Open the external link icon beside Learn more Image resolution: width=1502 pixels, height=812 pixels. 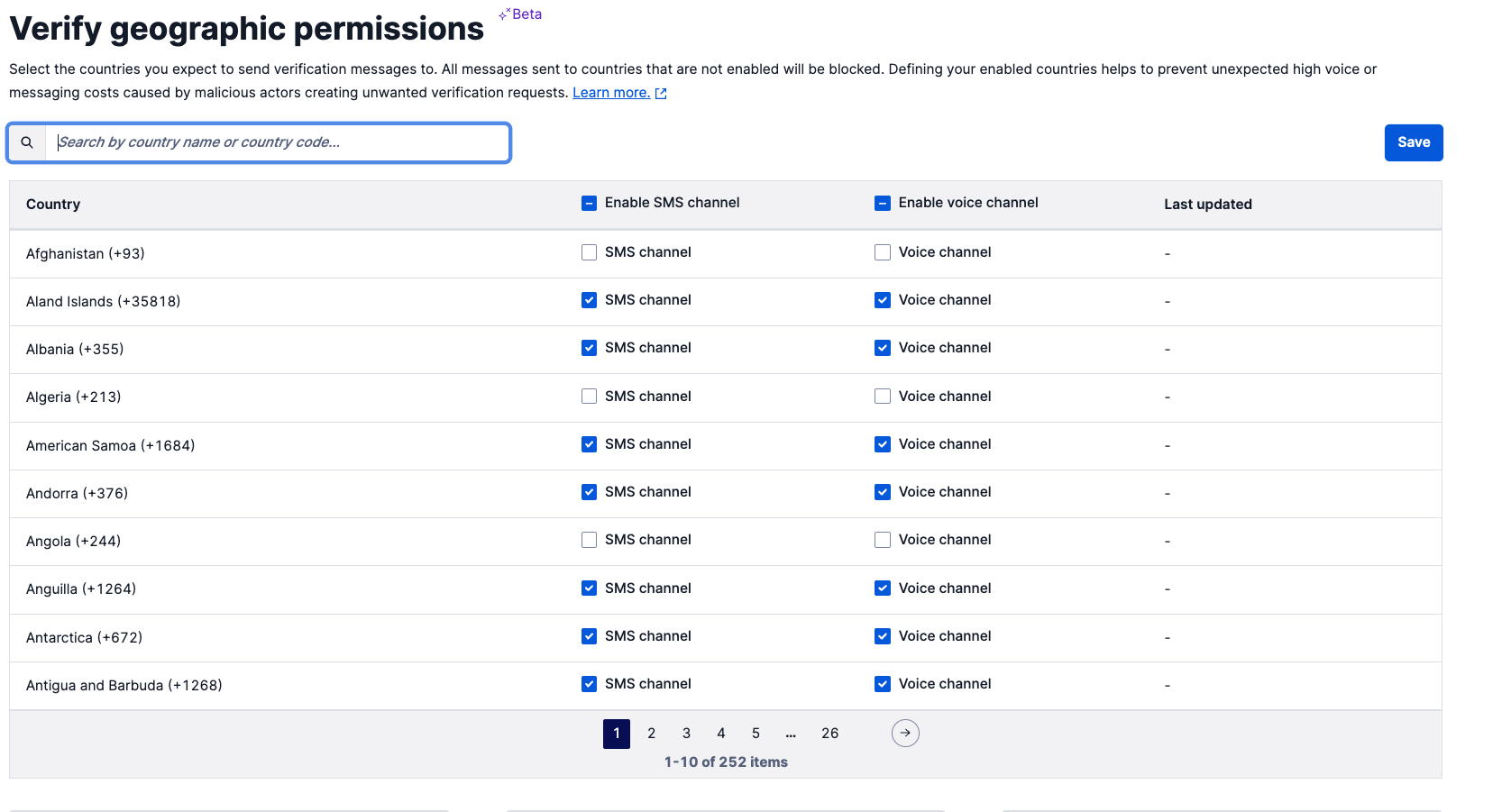(661, 93)
